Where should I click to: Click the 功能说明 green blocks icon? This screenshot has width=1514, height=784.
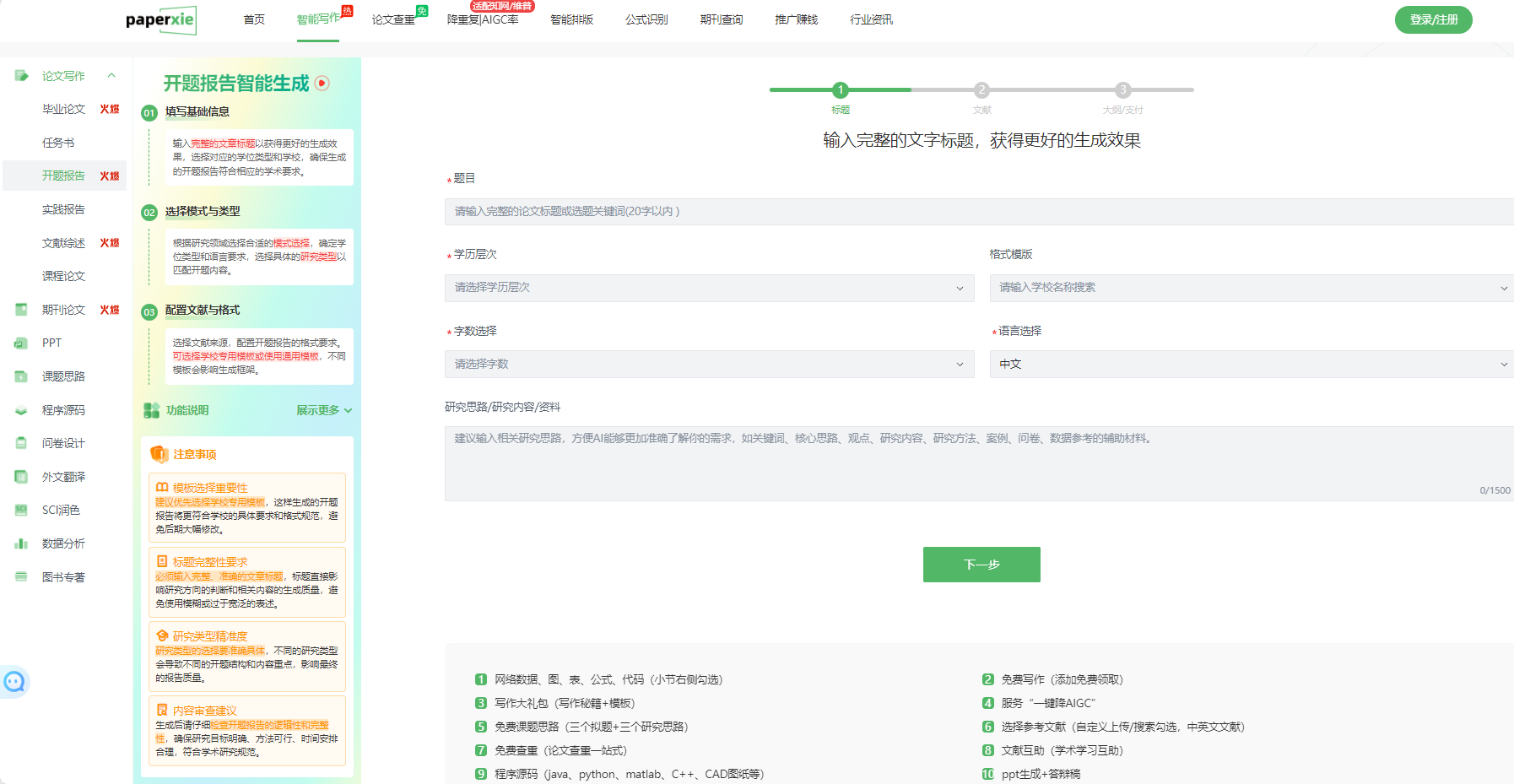(x=151, y=410)
